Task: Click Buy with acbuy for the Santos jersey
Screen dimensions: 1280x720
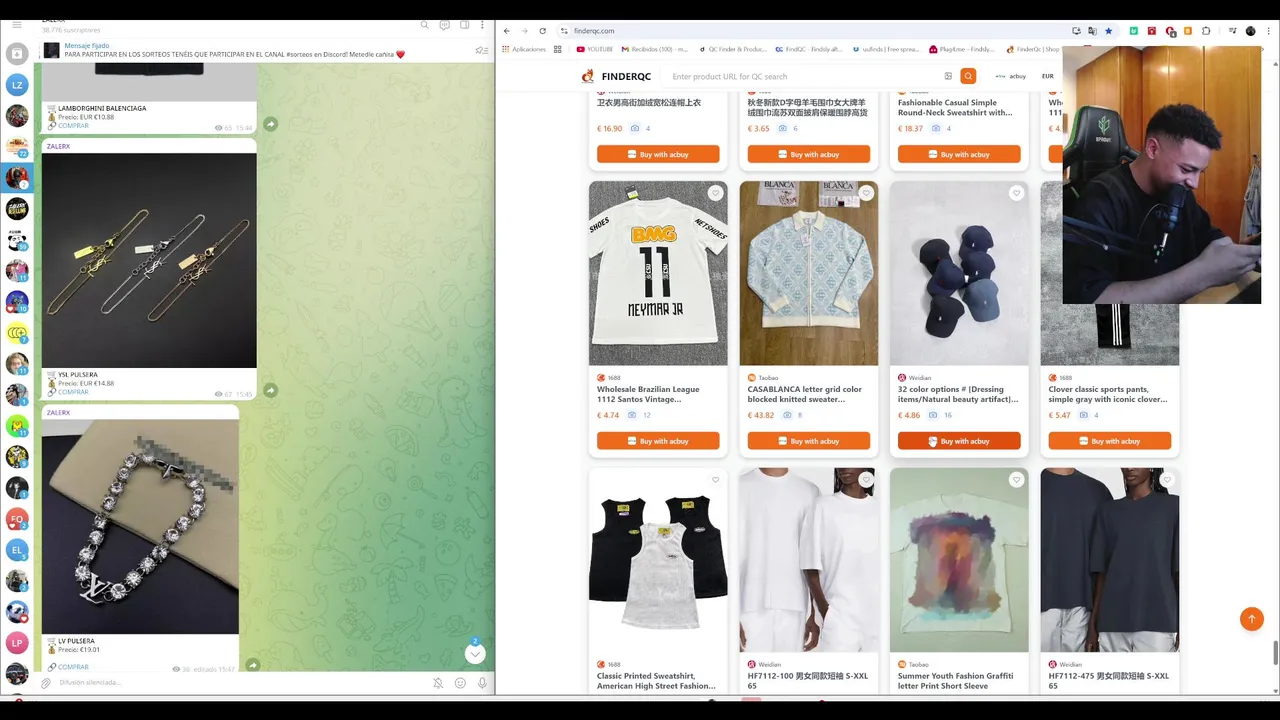Action: [658, 441]
